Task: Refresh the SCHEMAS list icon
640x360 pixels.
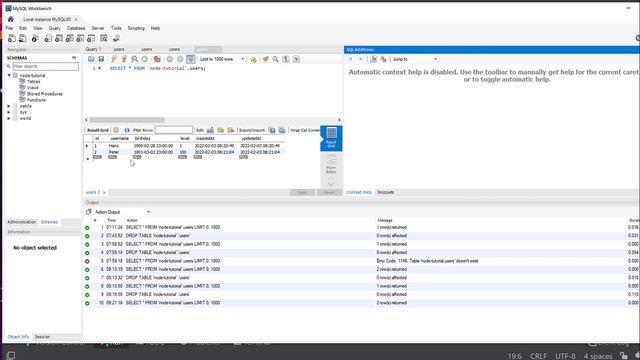Action: pyautogui.click(x=74, y=58)
